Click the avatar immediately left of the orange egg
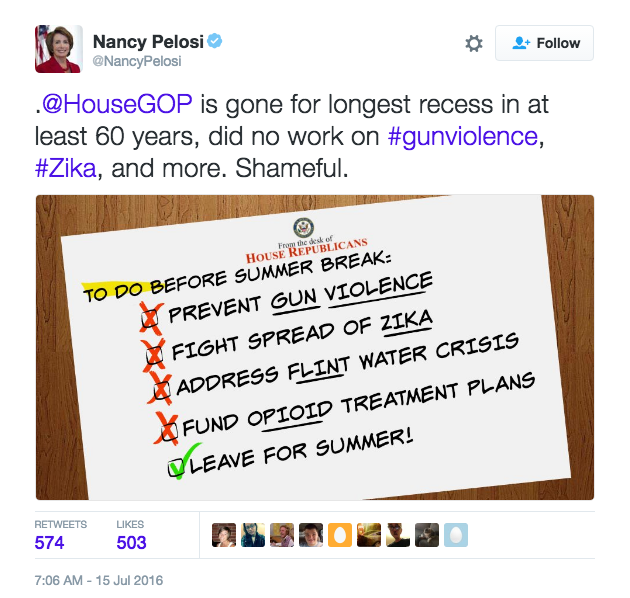This screenshot has height=598, width=630. [x=311, y=534]
